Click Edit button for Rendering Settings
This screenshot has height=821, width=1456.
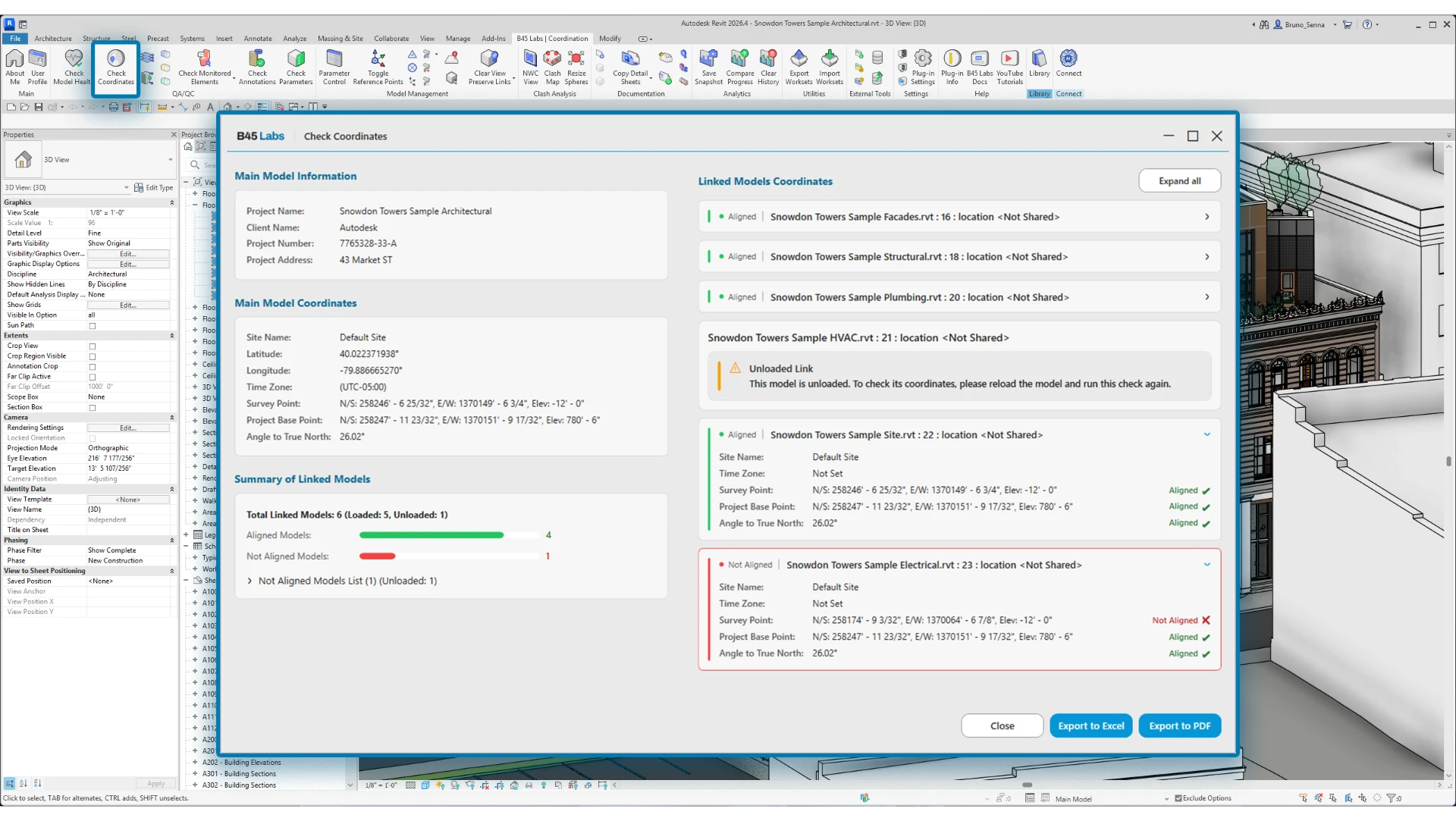[128, 428]
